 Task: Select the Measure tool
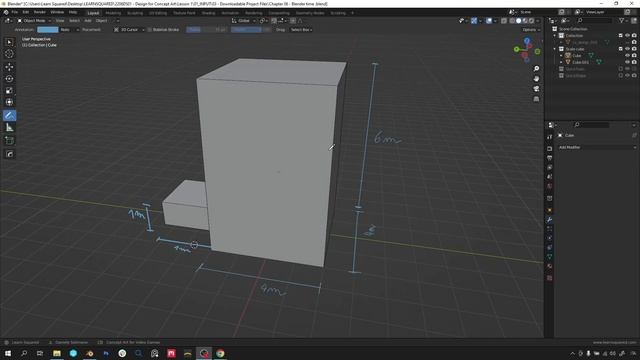[9, 128]
